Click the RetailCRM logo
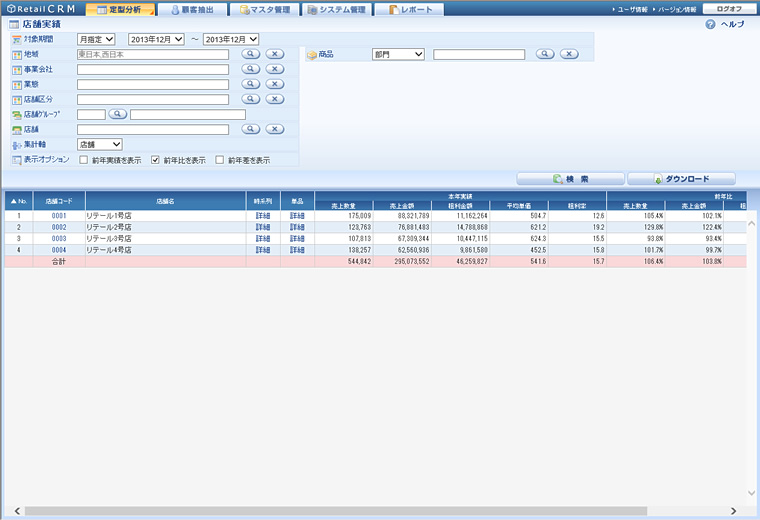 [x=41, y=9]
